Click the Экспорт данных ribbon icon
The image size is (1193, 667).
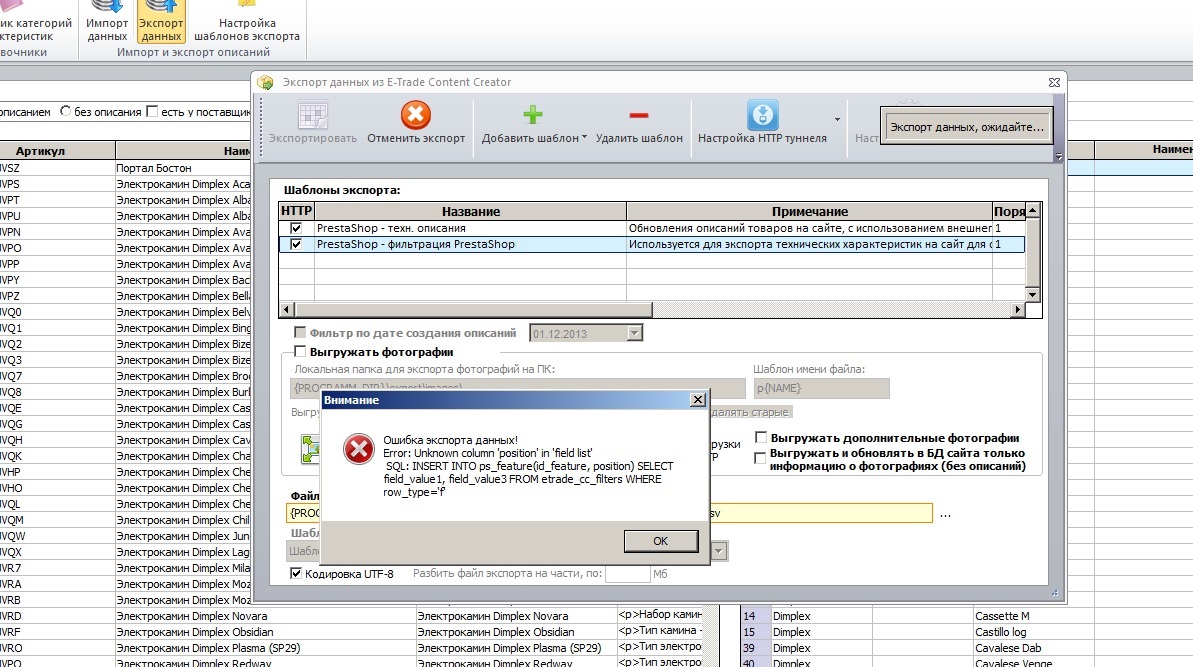161,8
